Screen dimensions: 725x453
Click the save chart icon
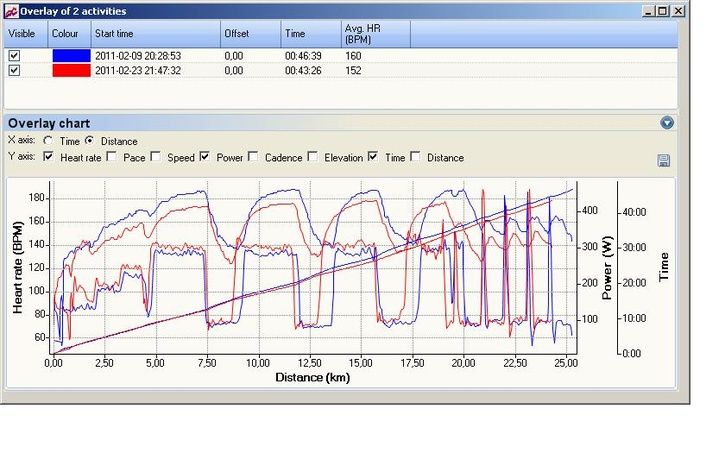tap(663, 160)
